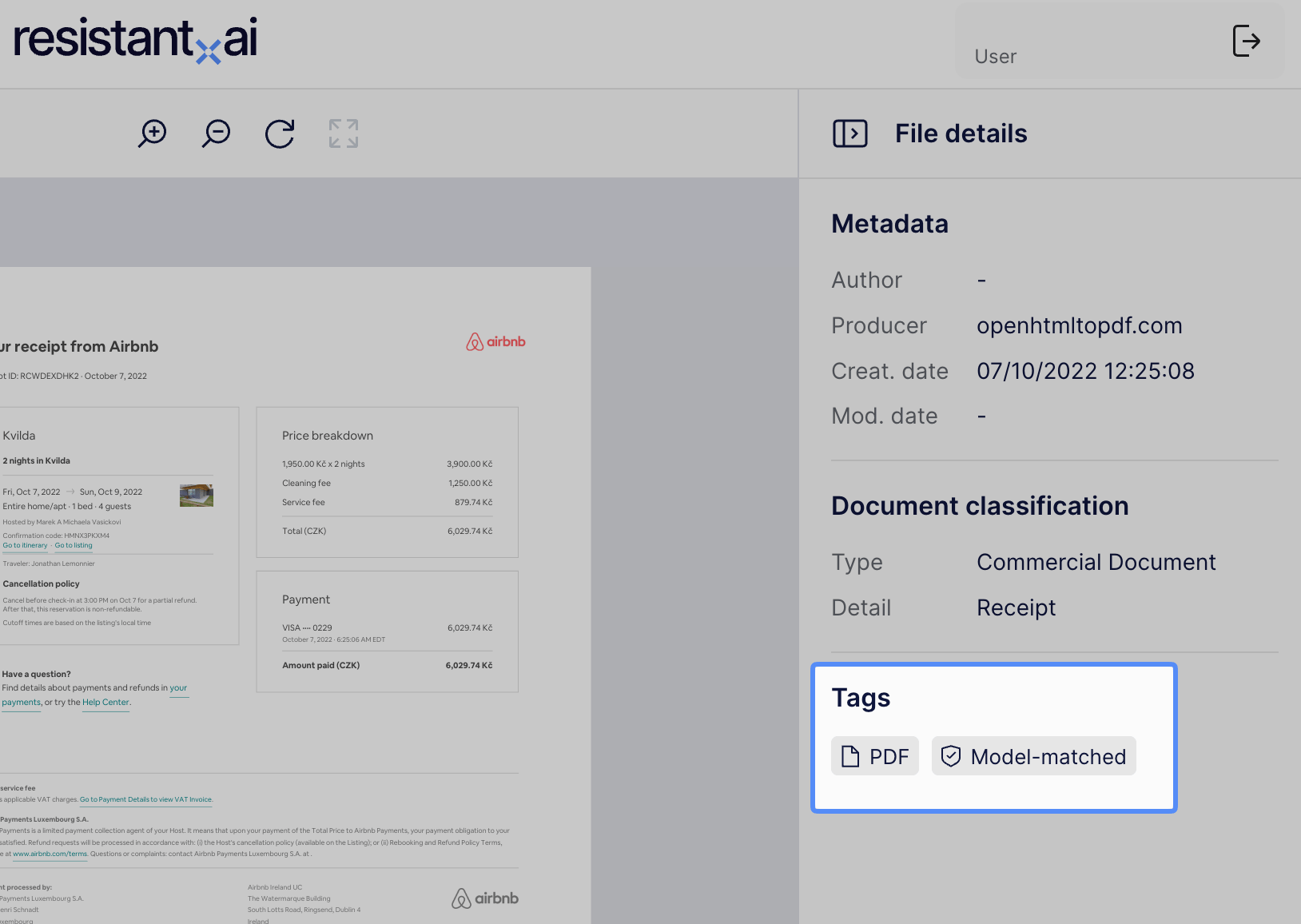
Task: Rotate the document with the rotate icon
Action: (280, 133)
